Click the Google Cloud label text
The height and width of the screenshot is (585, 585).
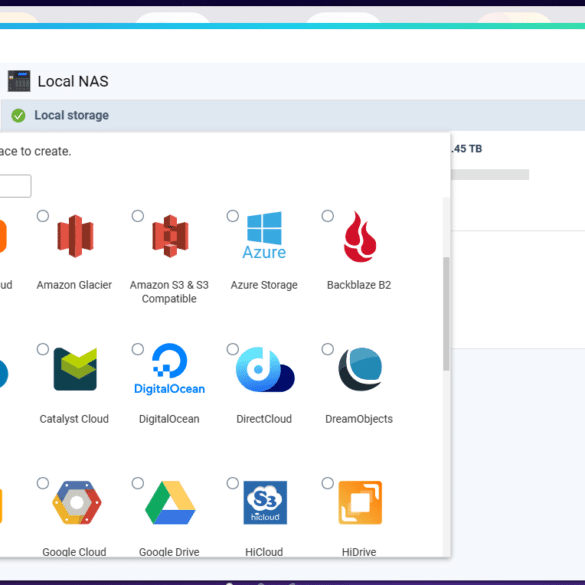click(74, 552)
